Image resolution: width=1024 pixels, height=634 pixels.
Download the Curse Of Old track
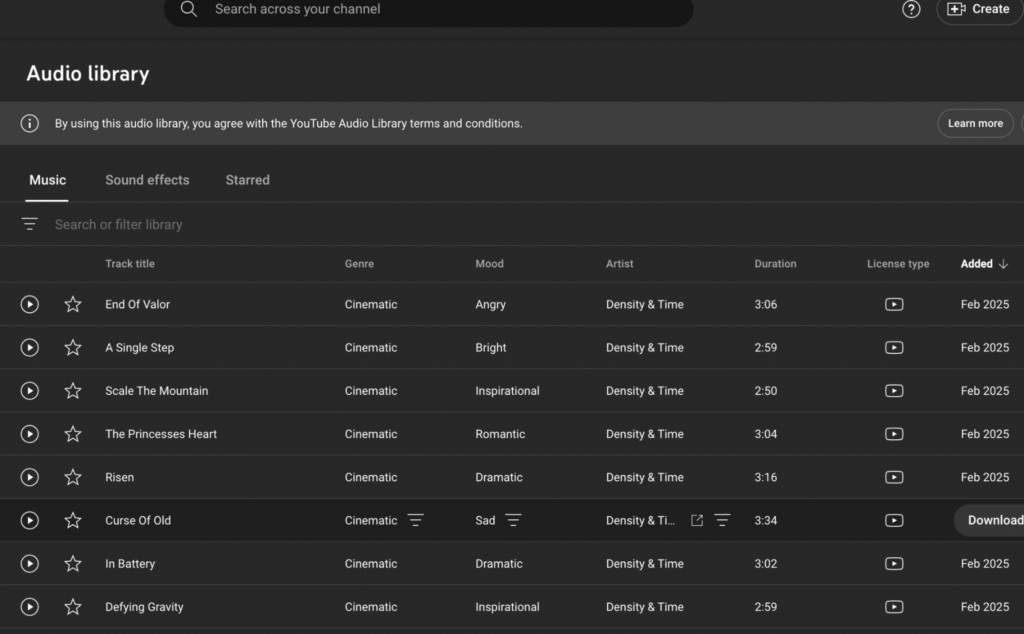[991, 520]
